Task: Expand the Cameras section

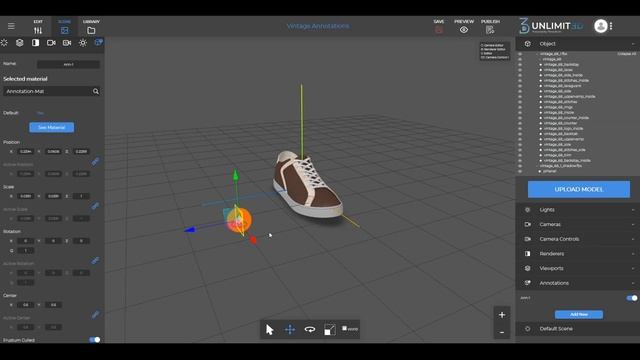Action: coord(578,224)
